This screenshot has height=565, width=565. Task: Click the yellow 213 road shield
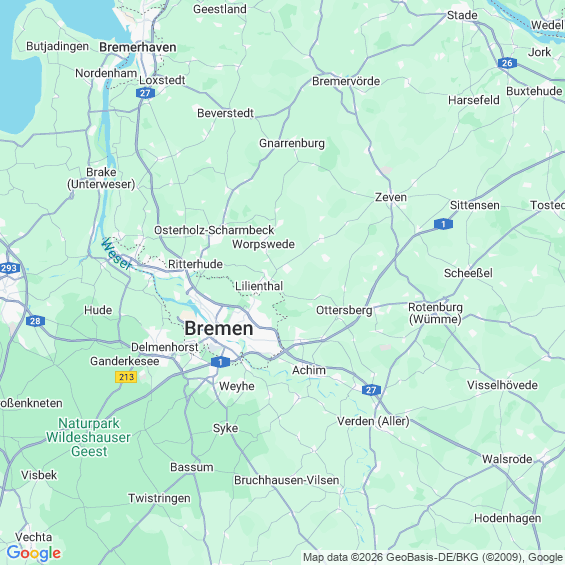coord(126,377)
